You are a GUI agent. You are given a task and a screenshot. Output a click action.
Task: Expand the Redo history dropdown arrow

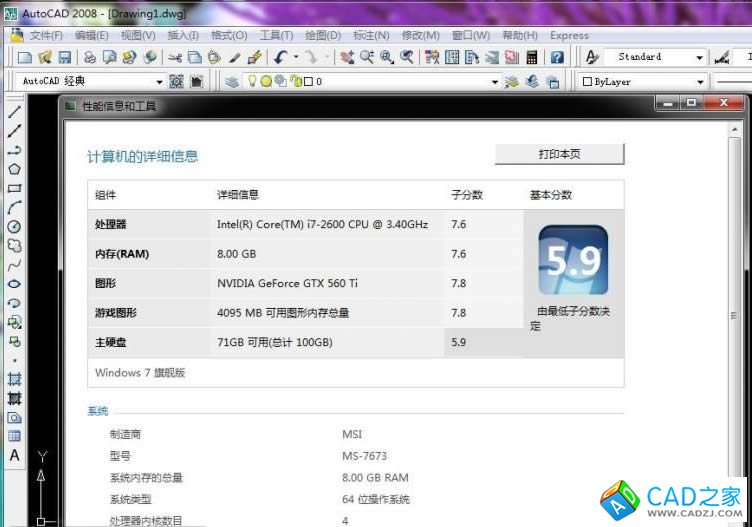pos(327,58)
